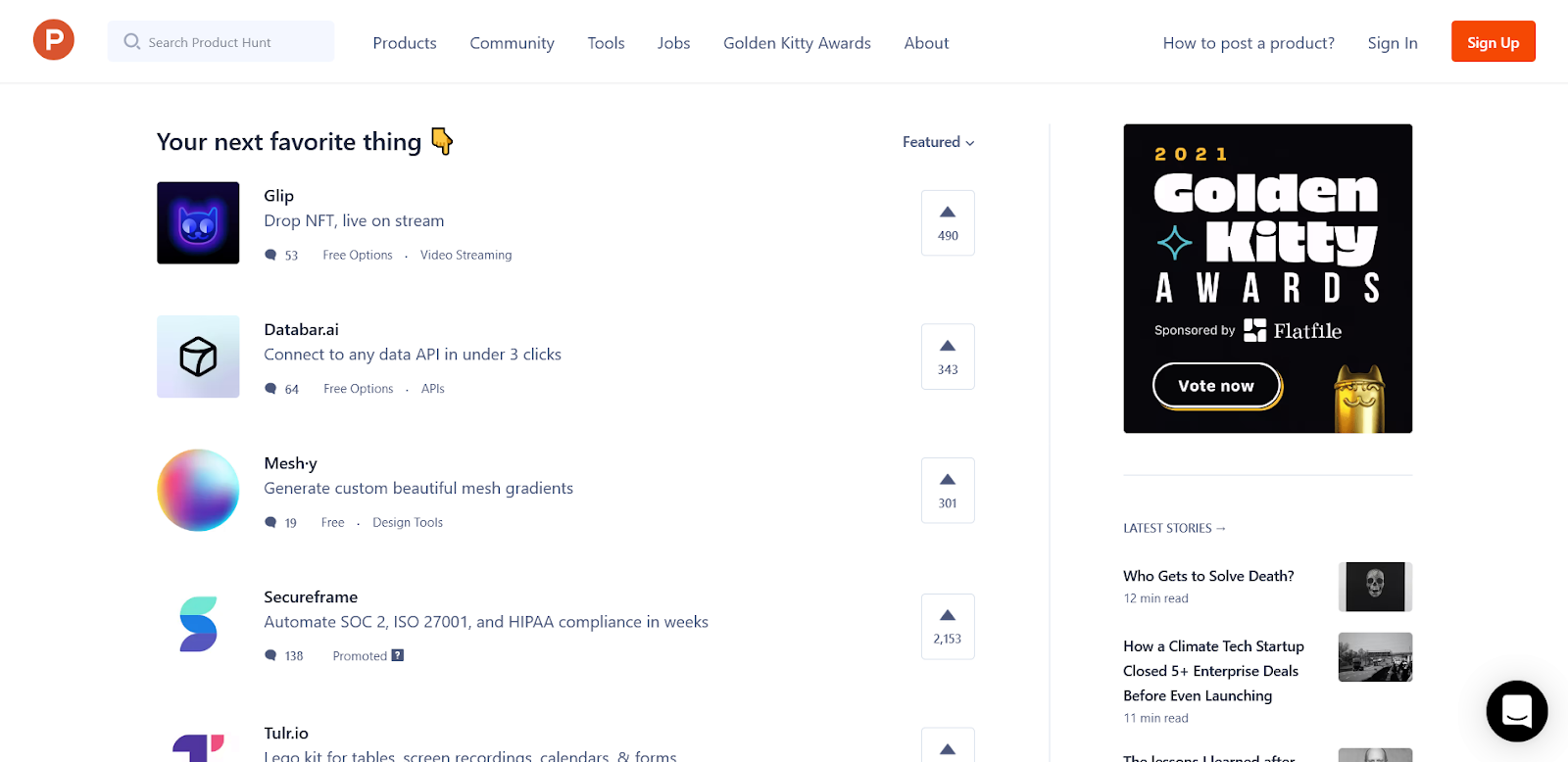The image size is (1568, 762).
Task: Click the Glip comment bubble icon
Action: pyautogui.click(x=270, y=255)
